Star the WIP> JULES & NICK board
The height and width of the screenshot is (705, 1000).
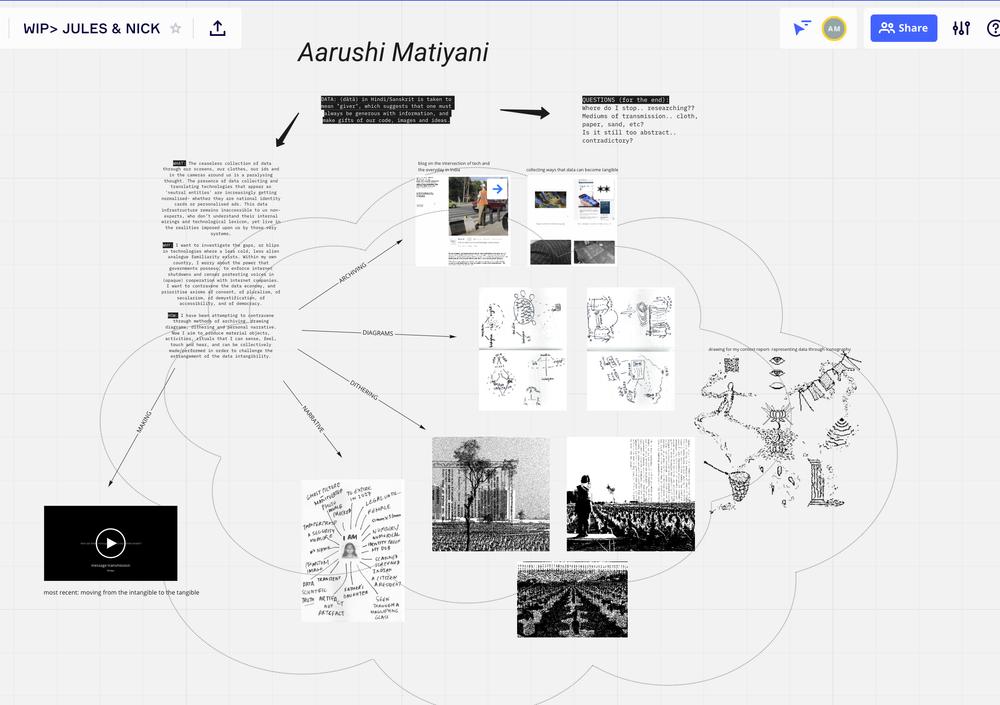[x=175, y=28]
